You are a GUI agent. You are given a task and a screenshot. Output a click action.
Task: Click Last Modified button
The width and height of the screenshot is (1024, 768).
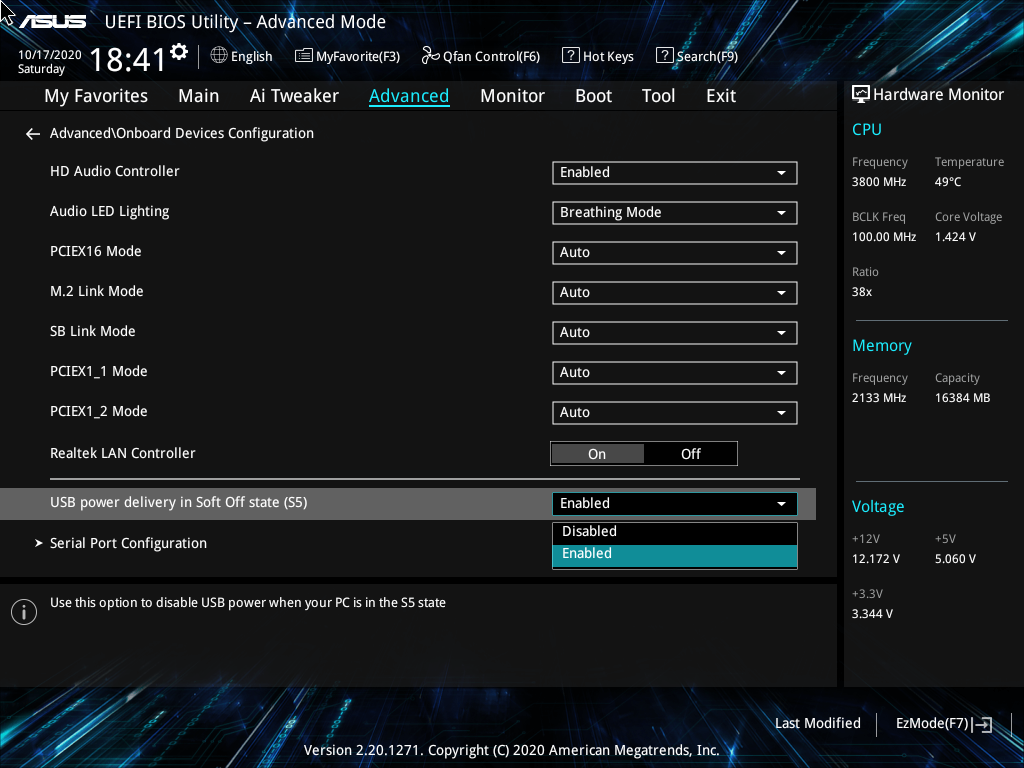coord(818,724)
